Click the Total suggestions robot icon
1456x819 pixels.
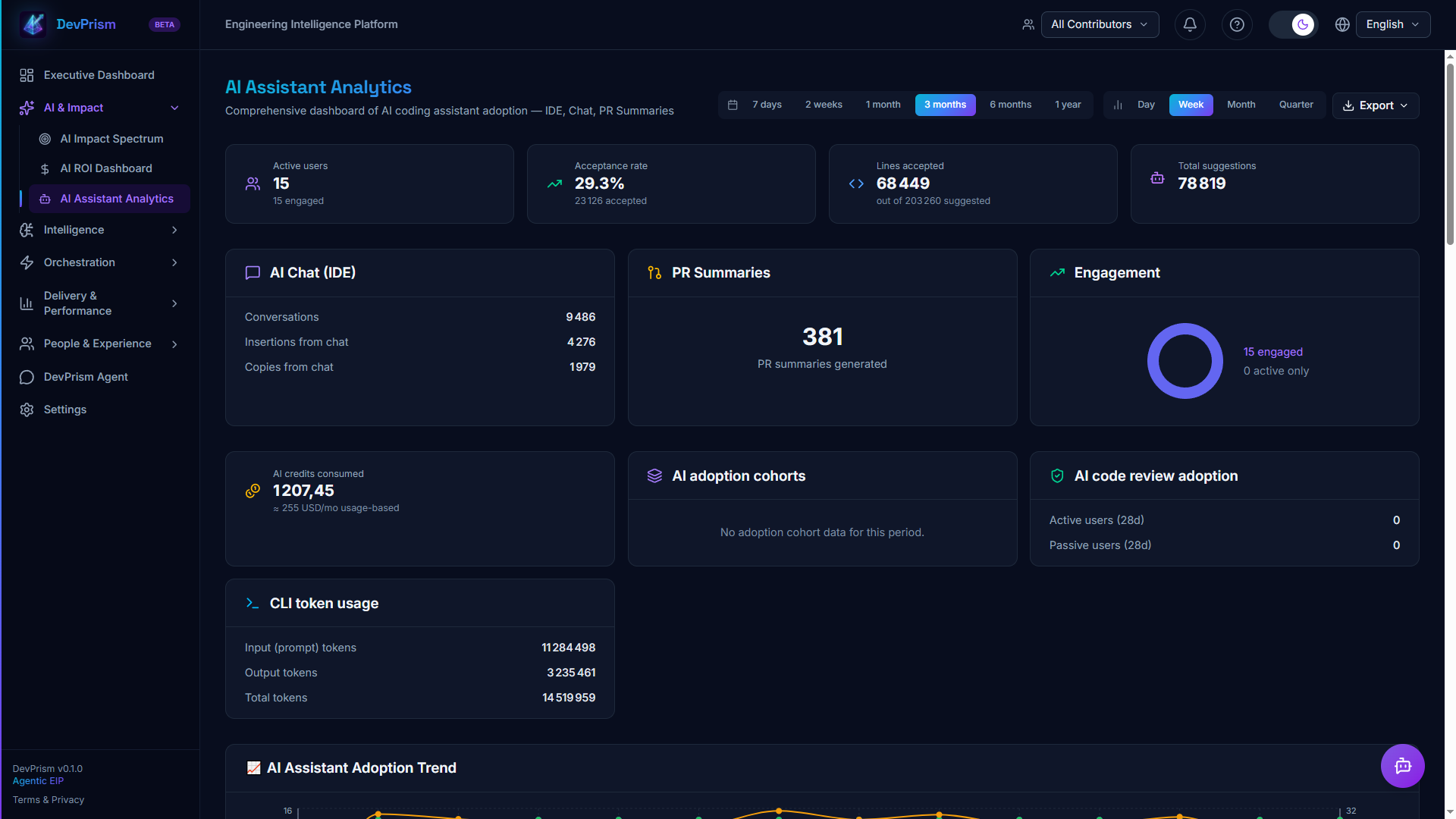(1157, 178)
